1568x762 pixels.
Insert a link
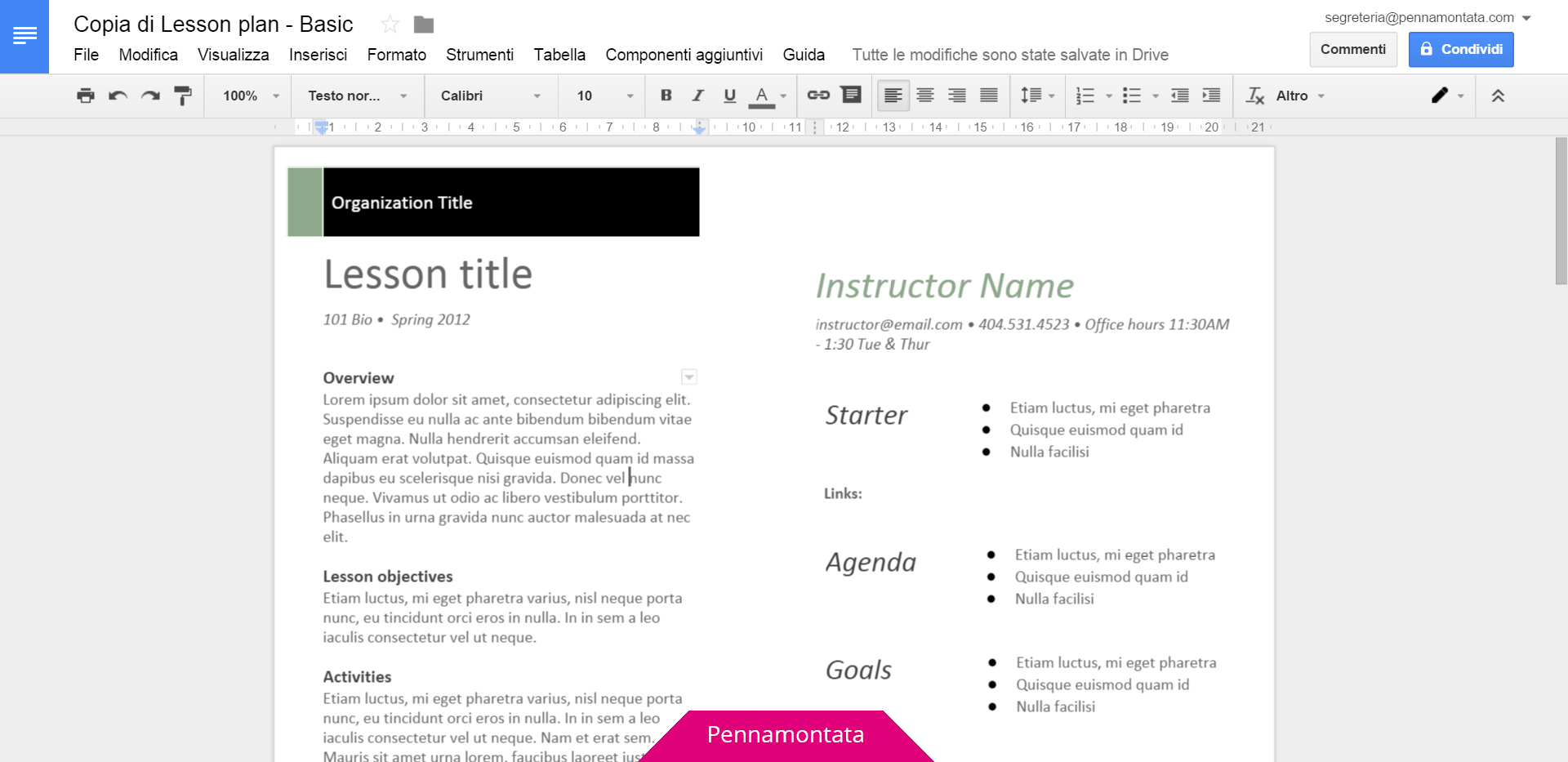tap(818, 96)
